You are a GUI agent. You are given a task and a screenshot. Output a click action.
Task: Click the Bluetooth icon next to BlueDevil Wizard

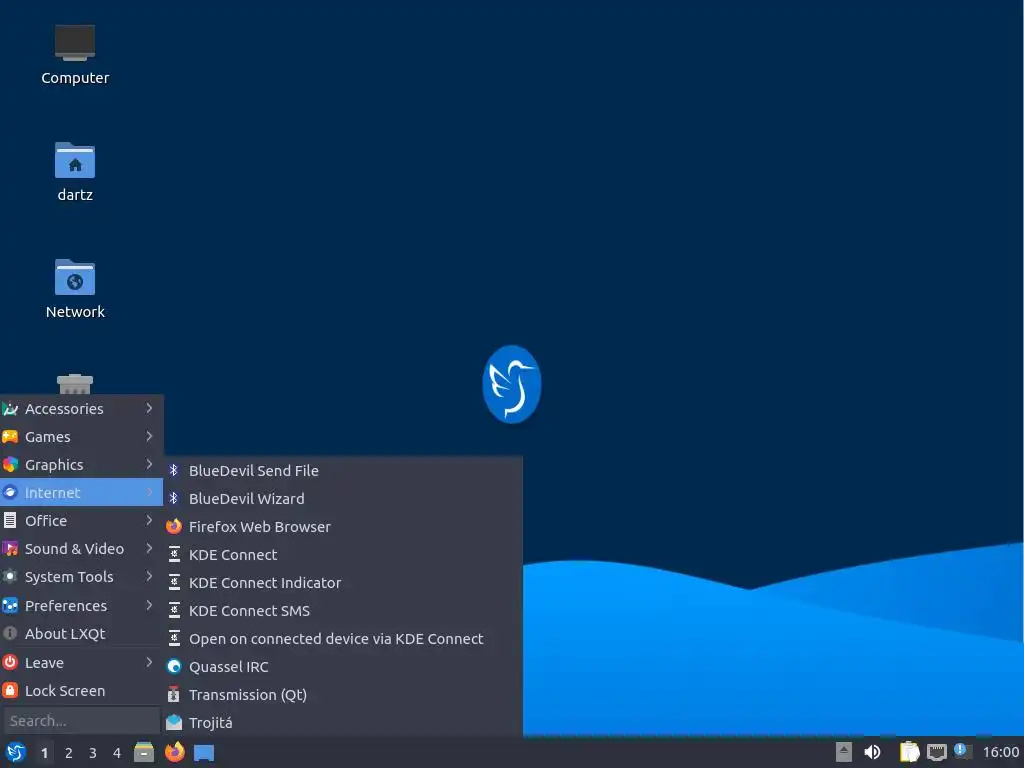[174, 498]
